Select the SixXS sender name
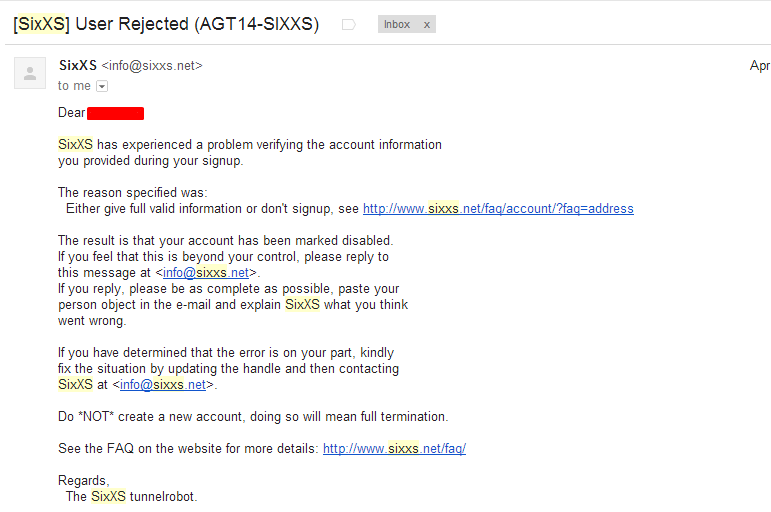Image resolution: width=771 pixels, height=512 pixels. [x=78, y=65]
